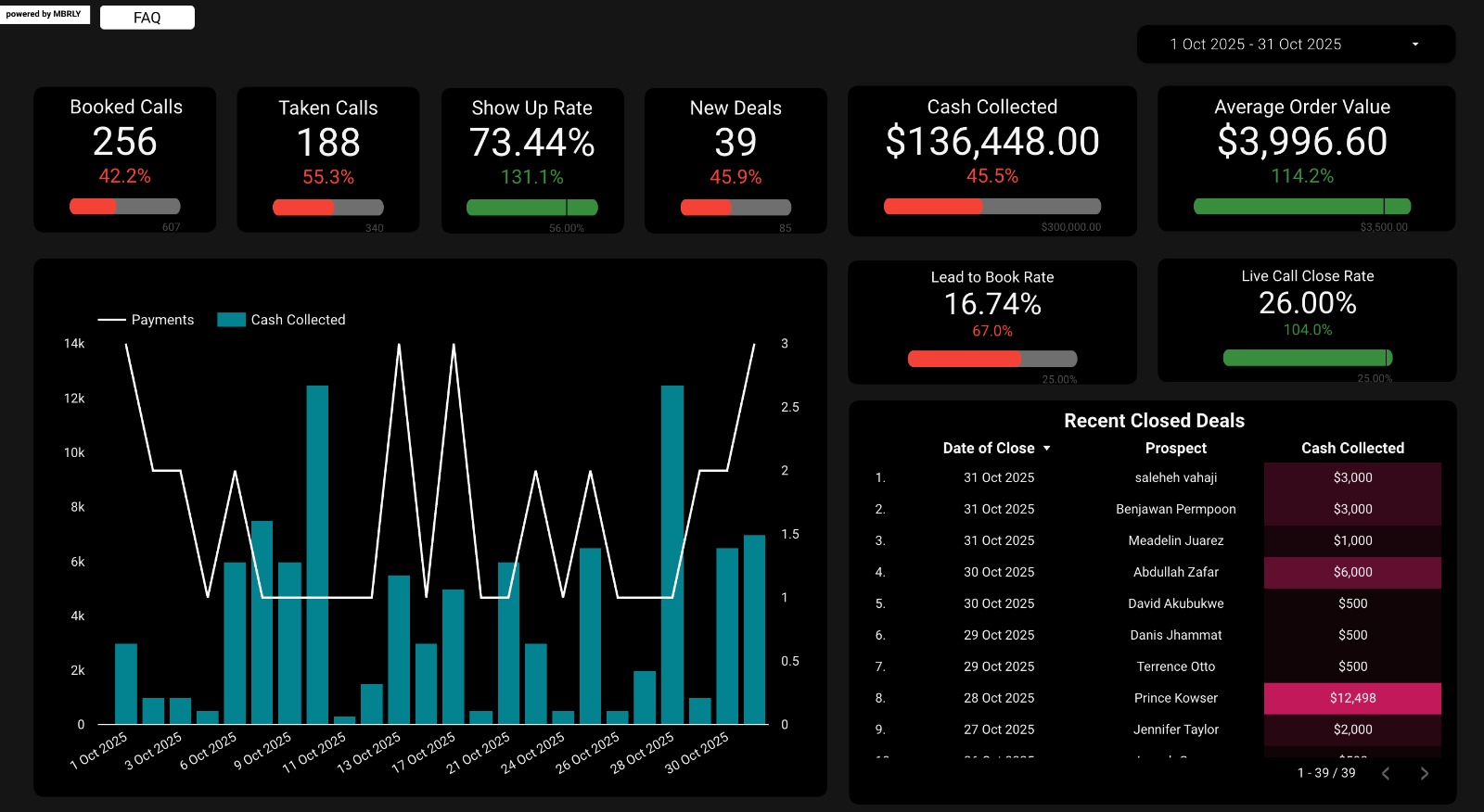Screen dimensions: 1484x812
Task: Click the first chart bar at 1 Oct 2025
Action: coord(126,684)
